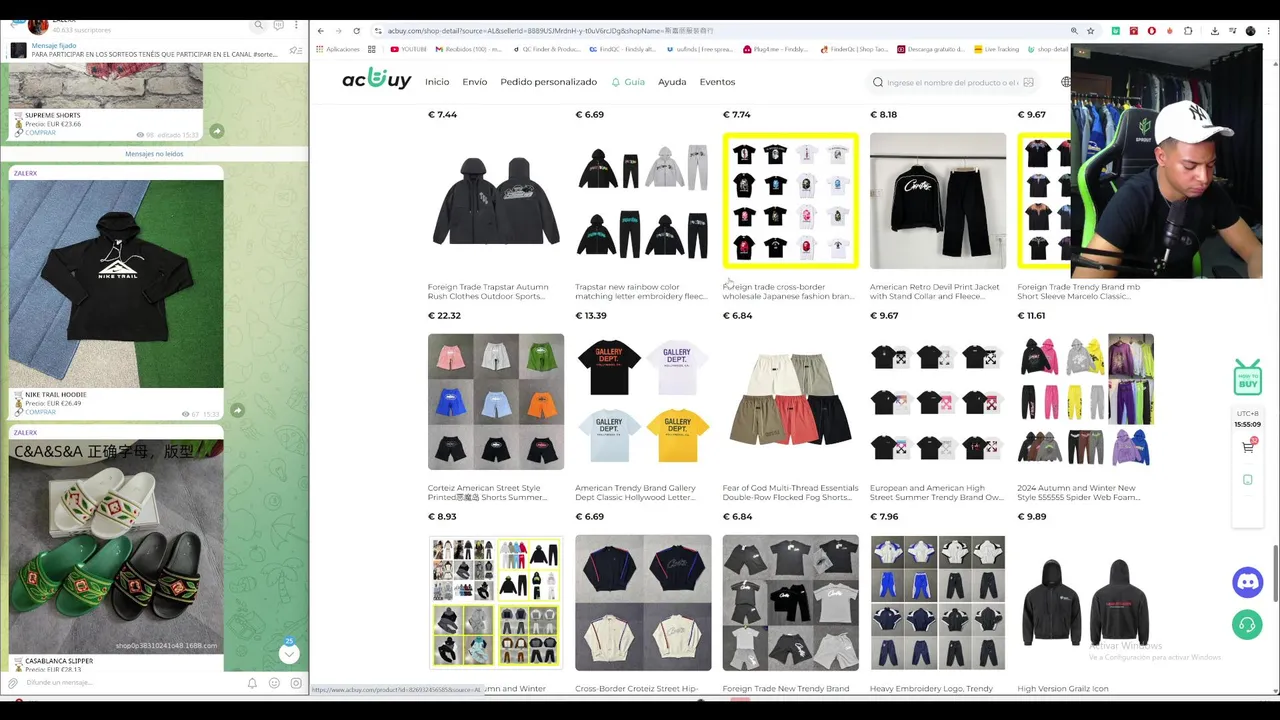The height and width of the screenshot is (720, 1280).
Task: Open the Envío menu item
Action: [x=475, y=82]
